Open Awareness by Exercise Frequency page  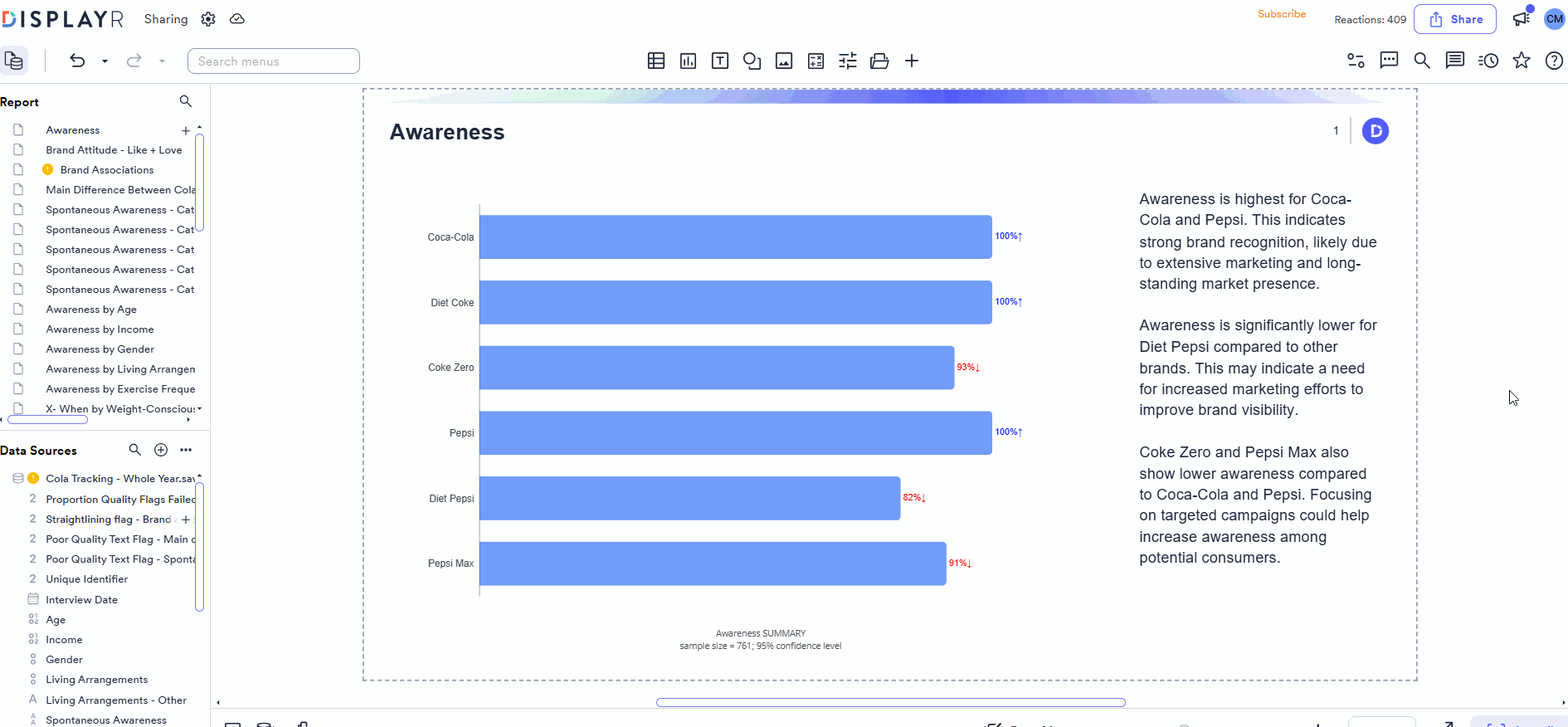pyautogui.click(x=120, y=389)
